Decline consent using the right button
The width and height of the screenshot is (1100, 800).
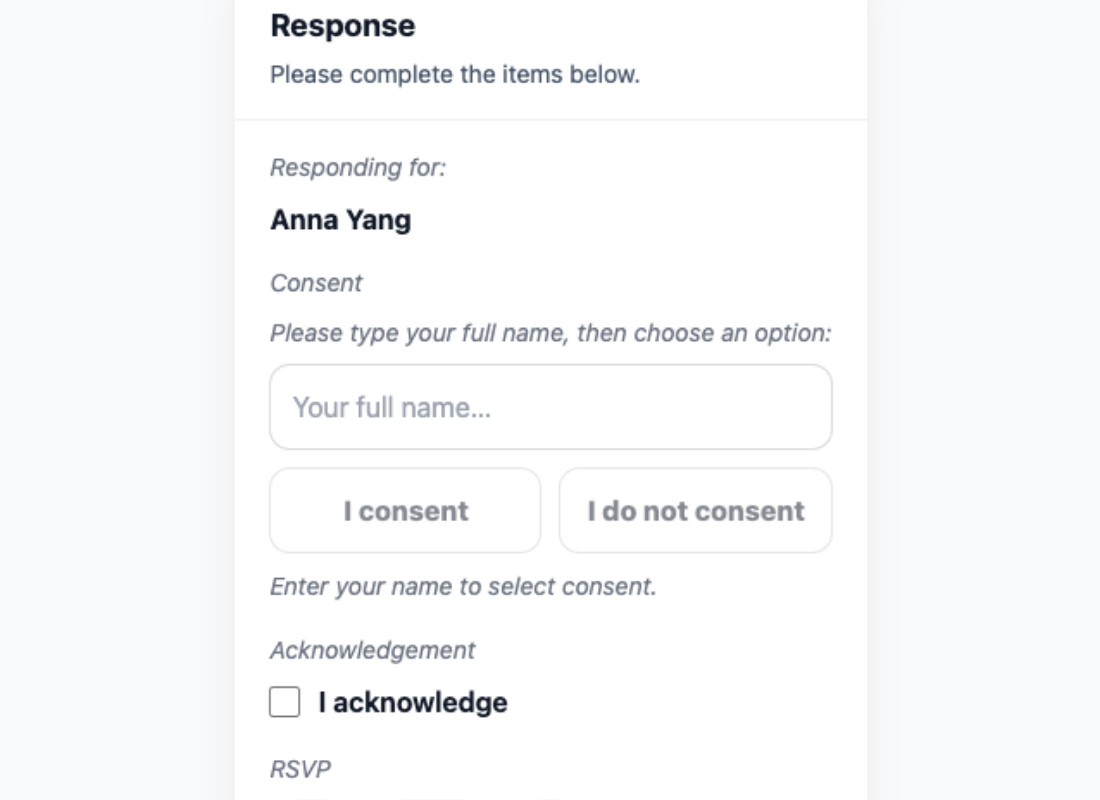(x=695, y=510)
